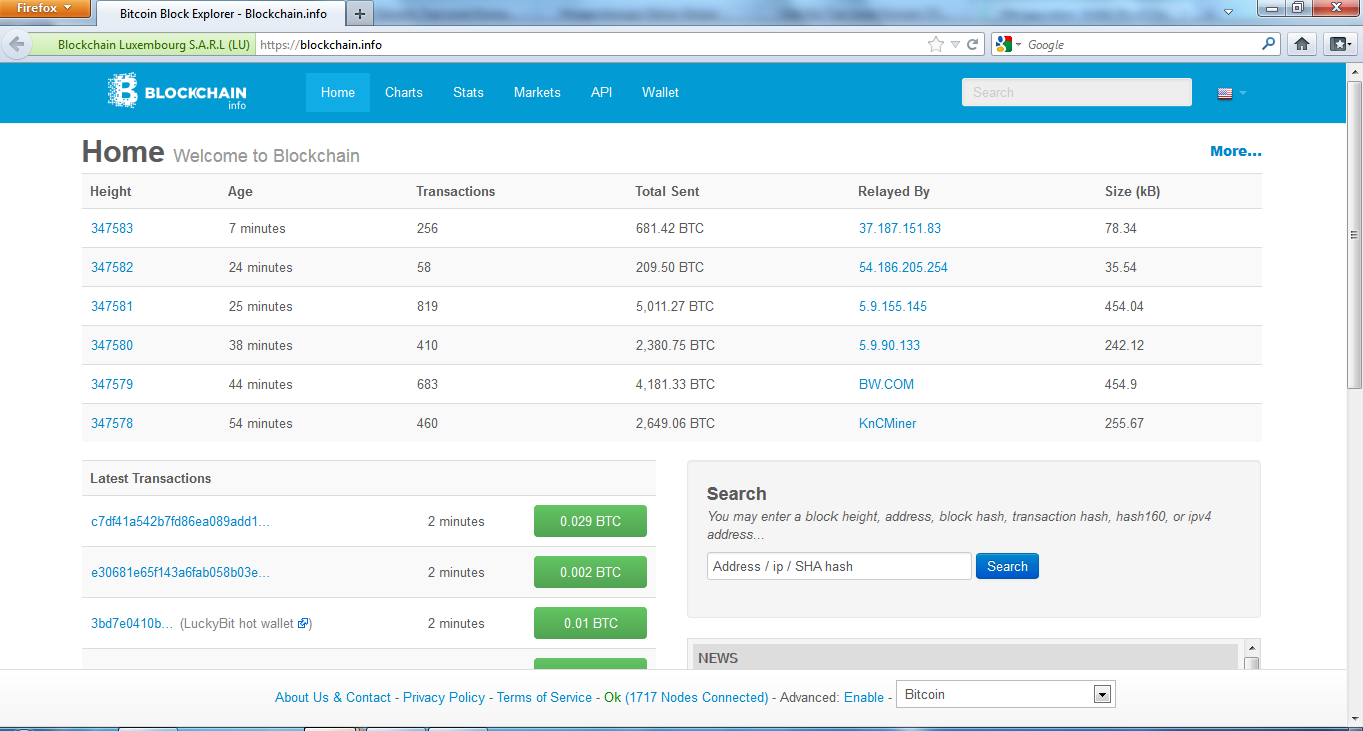Open relay address 37.187.151.83
Image resolution: width=1363 pixels, height=731 pixels.
point(900,228)
